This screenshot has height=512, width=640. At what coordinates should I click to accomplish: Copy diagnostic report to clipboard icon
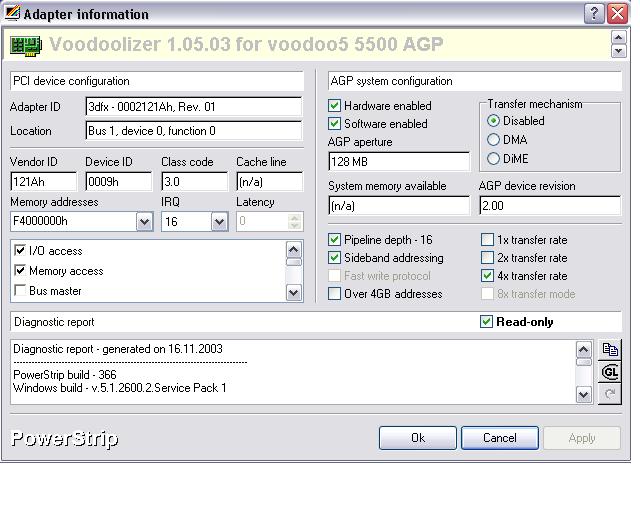(610, 349)
